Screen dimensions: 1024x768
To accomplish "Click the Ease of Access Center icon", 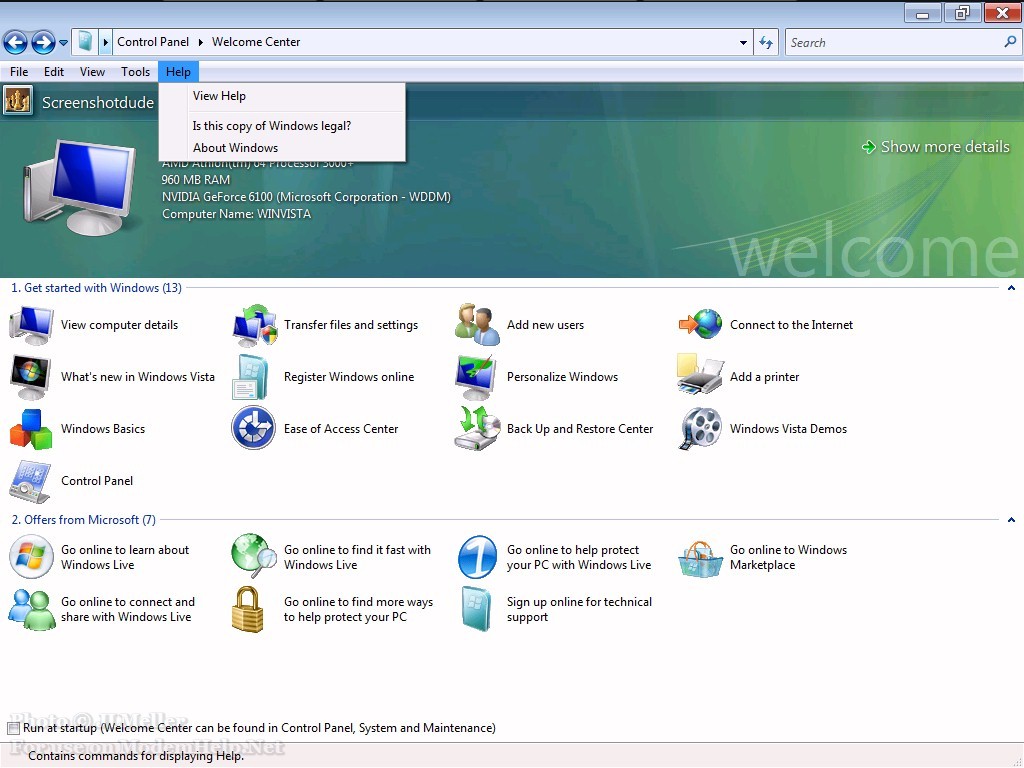I will pos(253,428).
